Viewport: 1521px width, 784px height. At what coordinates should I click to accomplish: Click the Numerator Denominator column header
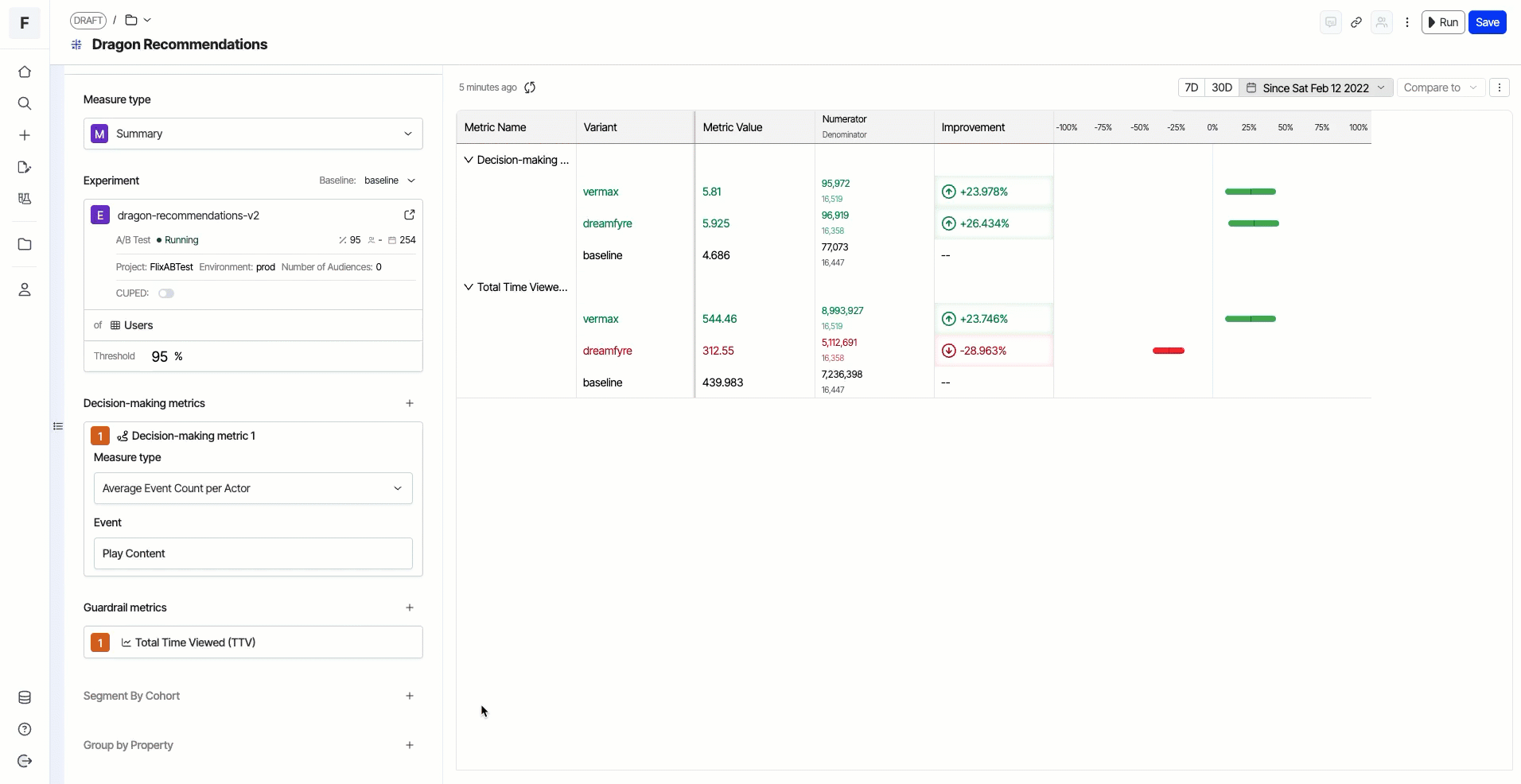874,127
